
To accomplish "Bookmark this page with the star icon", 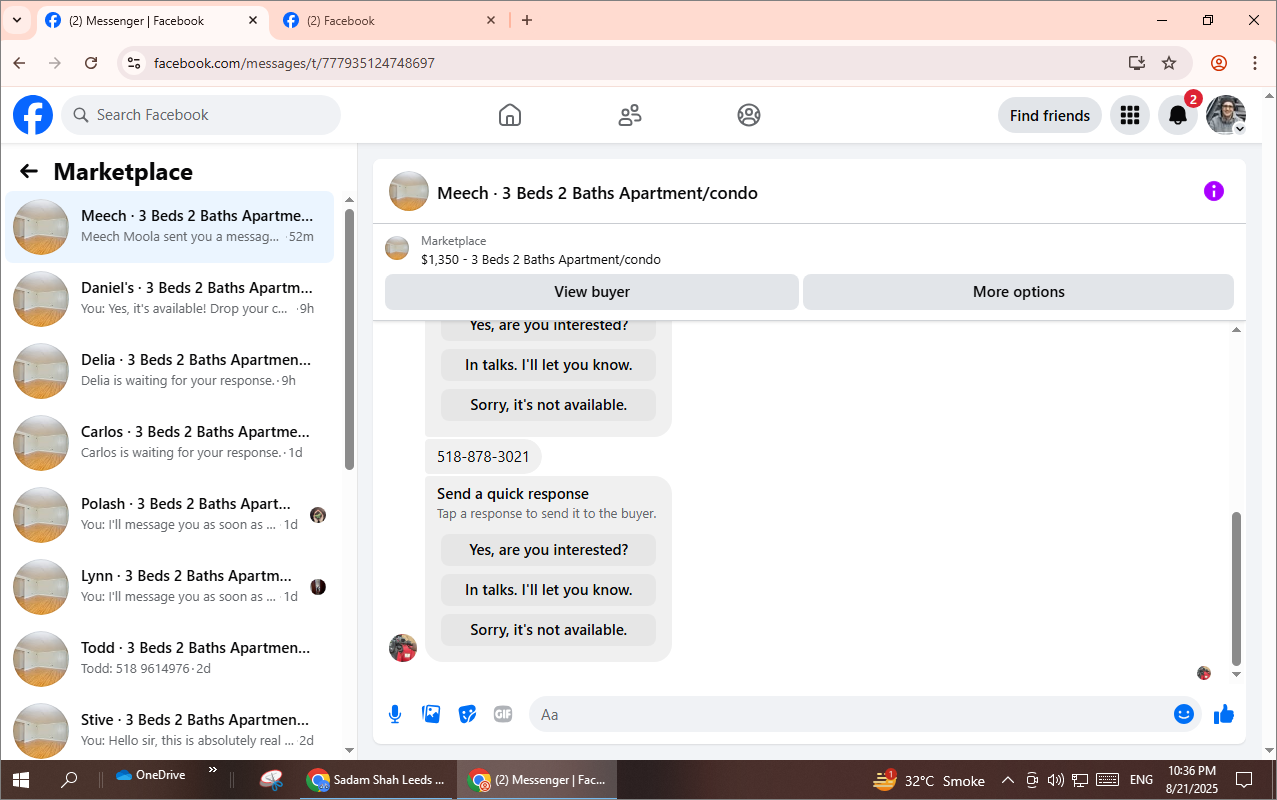I will click(1169, 63).
